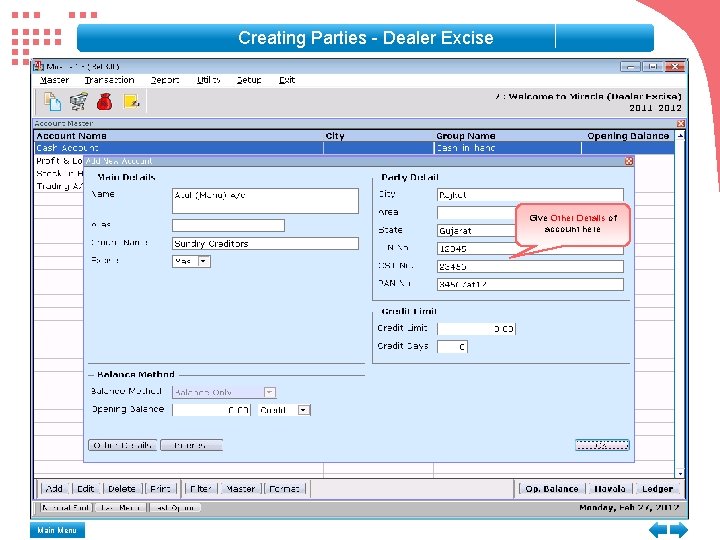Click the yellow note with pencil icon
720x540 pixels.
[131, 101]
